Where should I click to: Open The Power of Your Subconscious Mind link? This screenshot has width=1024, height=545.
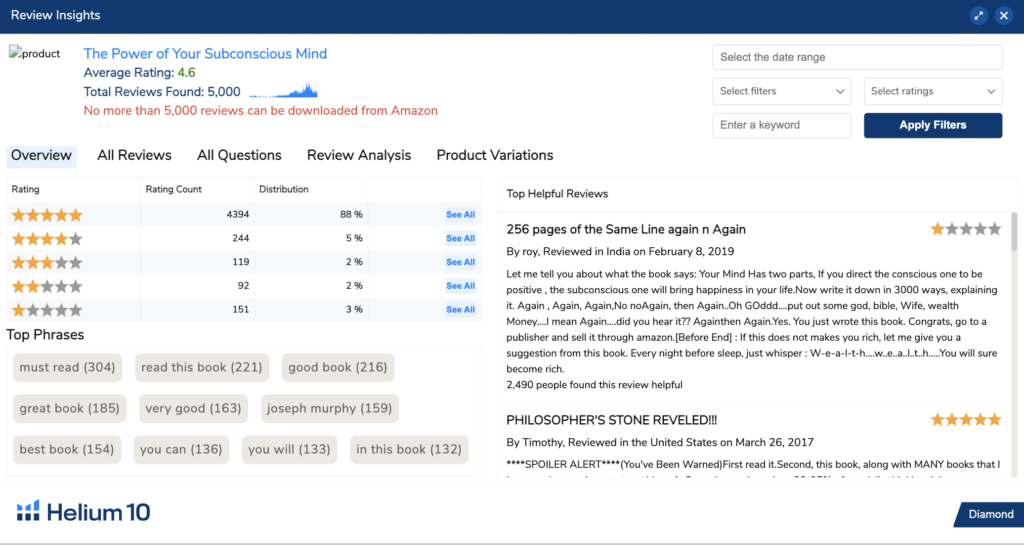click(205, 54)
